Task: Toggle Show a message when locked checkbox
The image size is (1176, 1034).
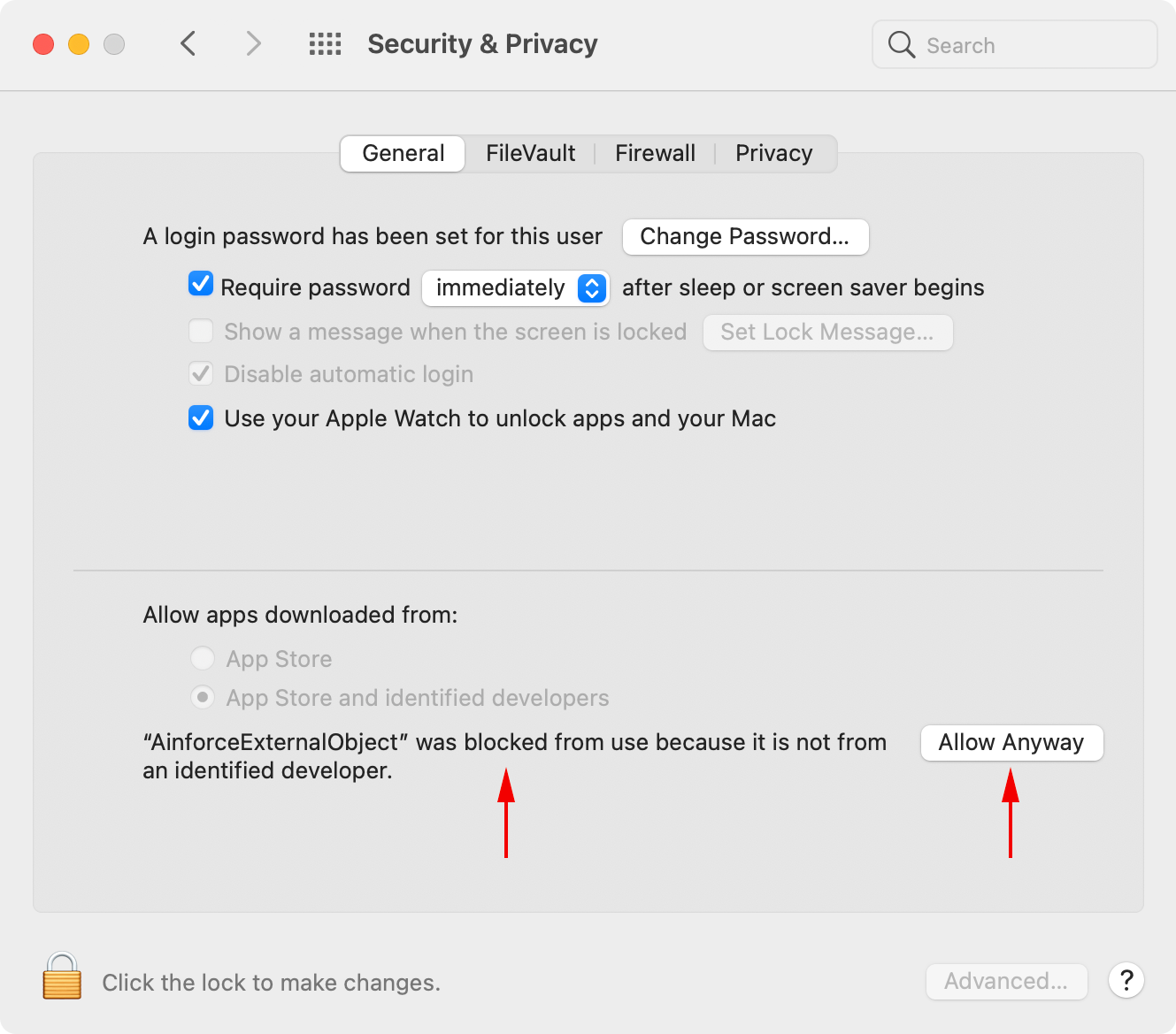Action: (201, 331)
